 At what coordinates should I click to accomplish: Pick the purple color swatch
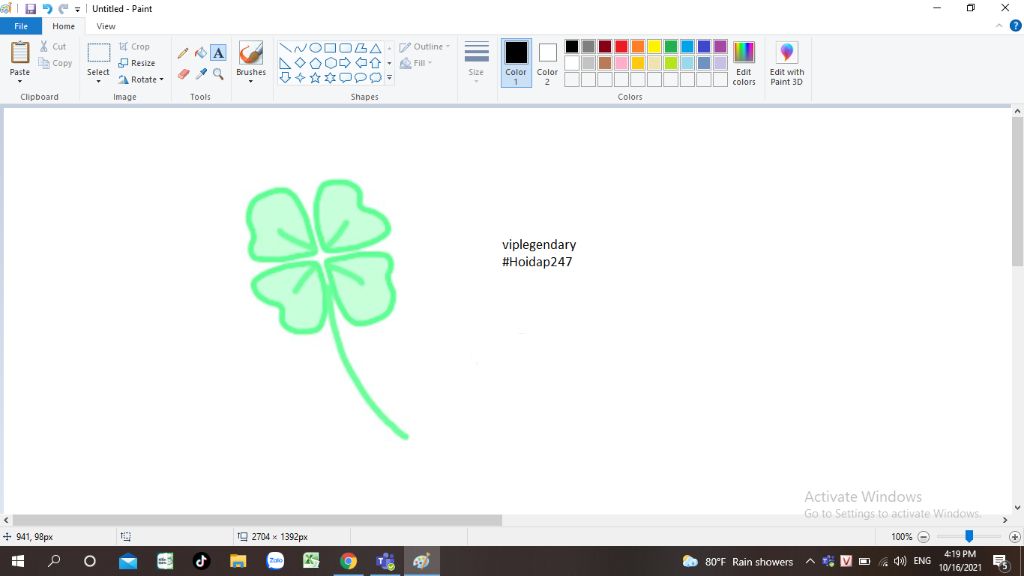coord(720,46)
